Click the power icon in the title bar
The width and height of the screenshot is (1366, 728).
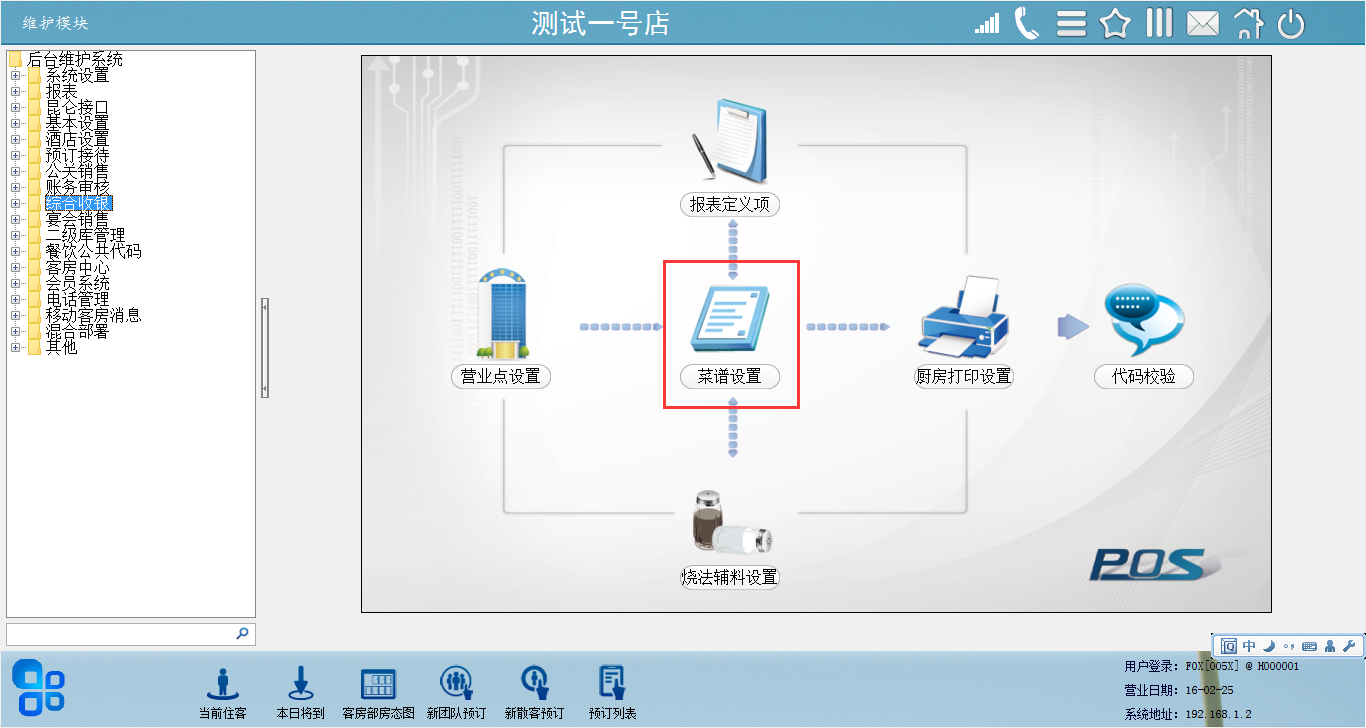tap(1291, 23)
